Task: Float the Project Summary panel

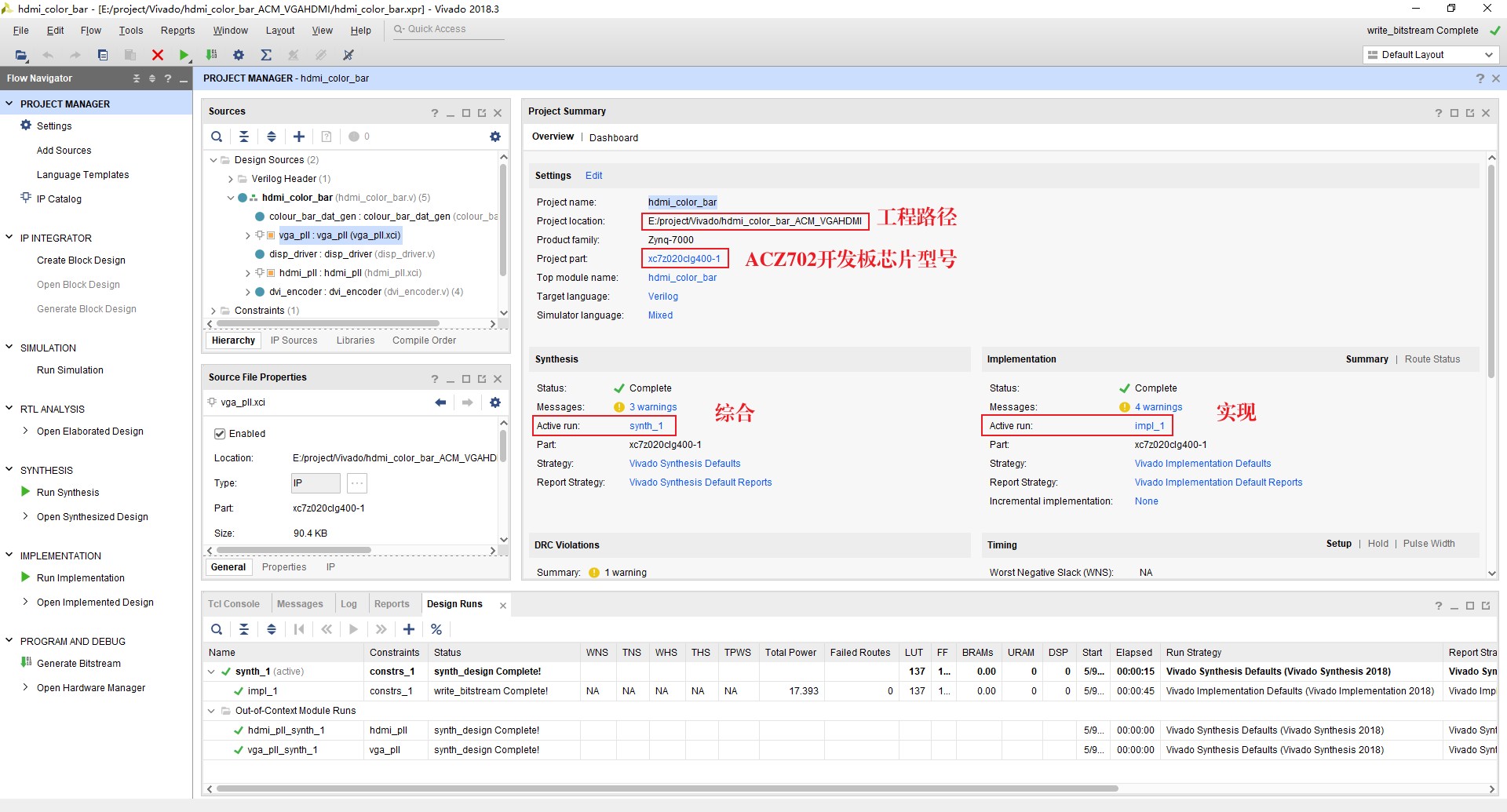Action: 1470,113
